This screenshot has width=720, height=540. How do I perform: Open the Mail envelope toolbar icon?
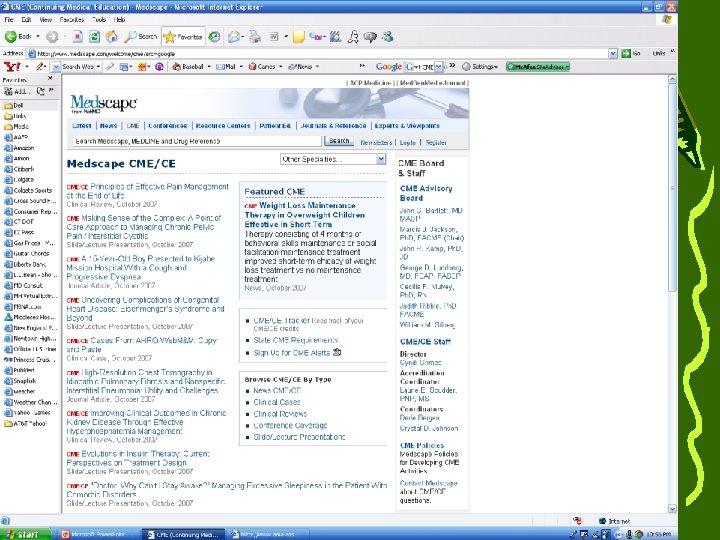click(234, 37)
